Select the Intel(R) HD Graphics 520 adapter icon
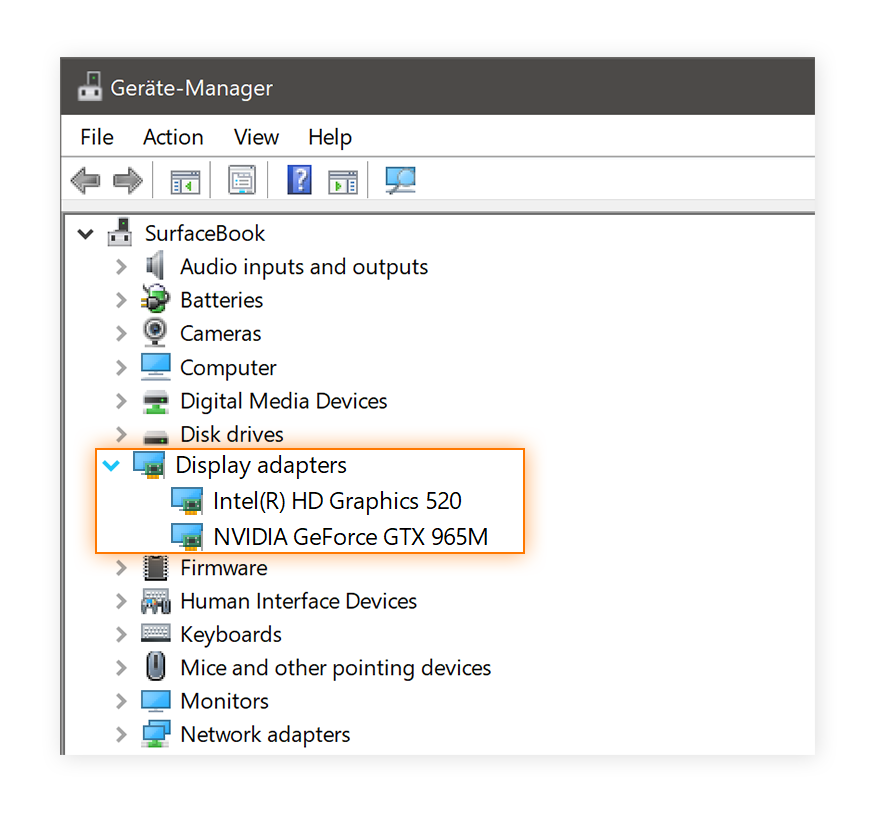Viewport: 872px width, 817px height. tap(188, 501)
